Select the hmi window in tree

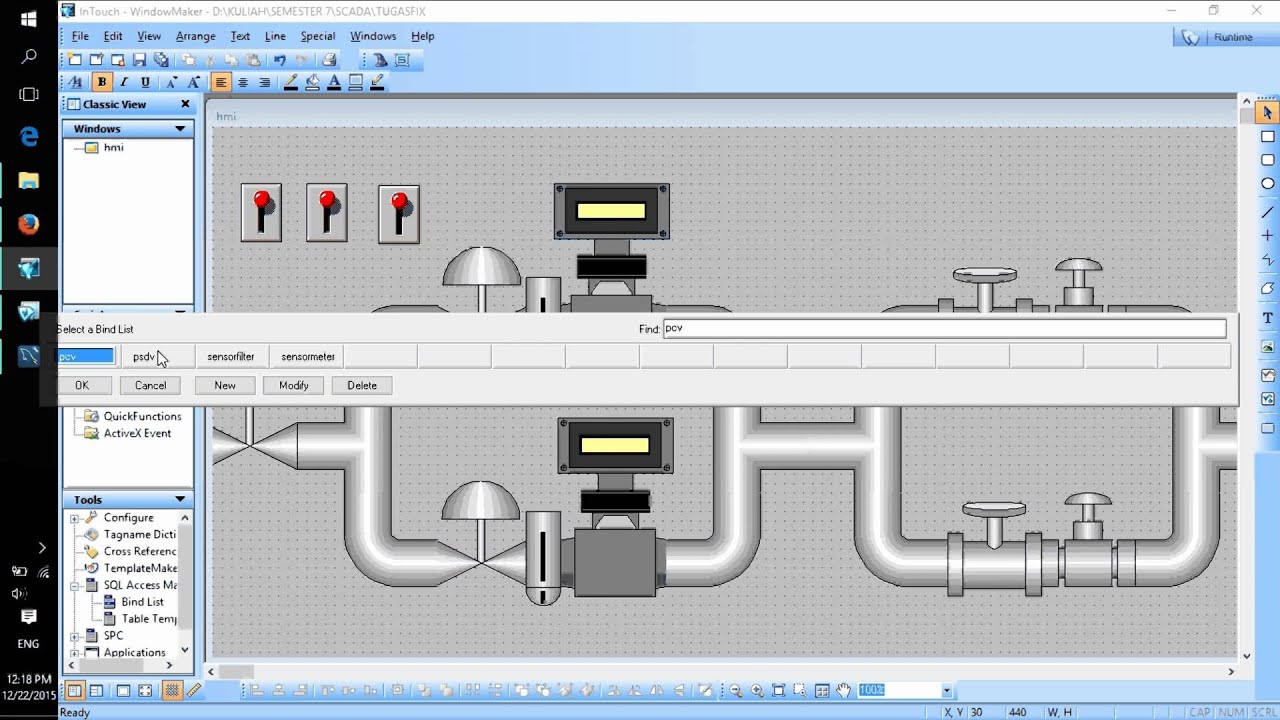coord(114,147)
